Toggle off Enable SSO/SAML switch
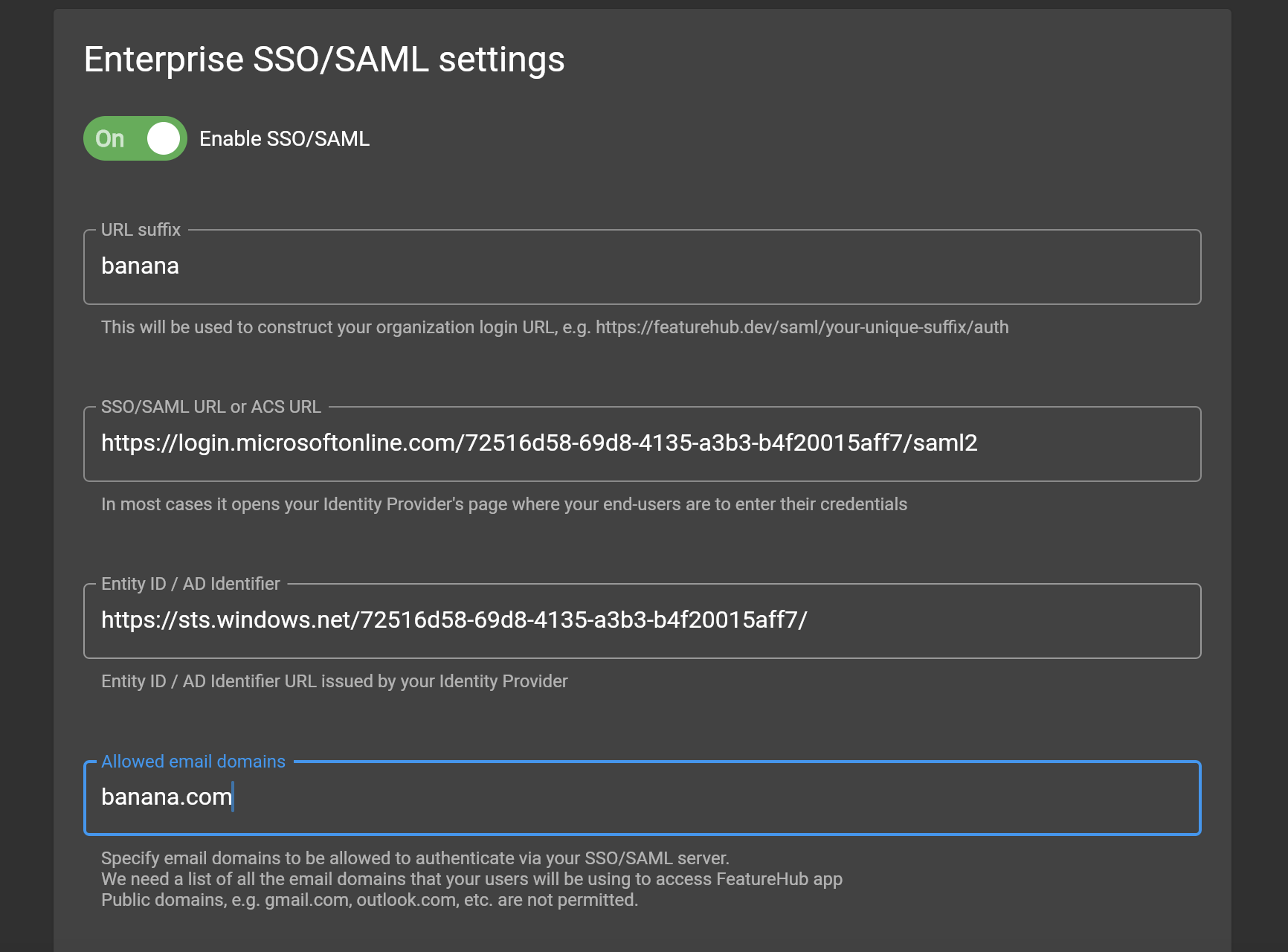 tap(135, 138)
